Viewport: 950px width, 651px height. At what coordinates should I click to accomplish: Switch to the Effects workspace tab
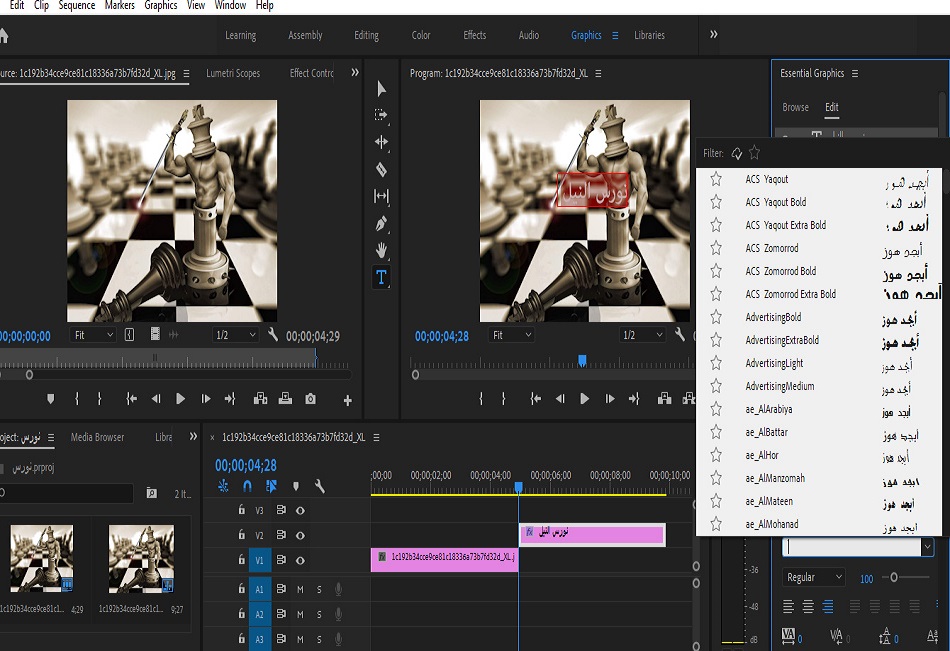click(x=475, y=35)
